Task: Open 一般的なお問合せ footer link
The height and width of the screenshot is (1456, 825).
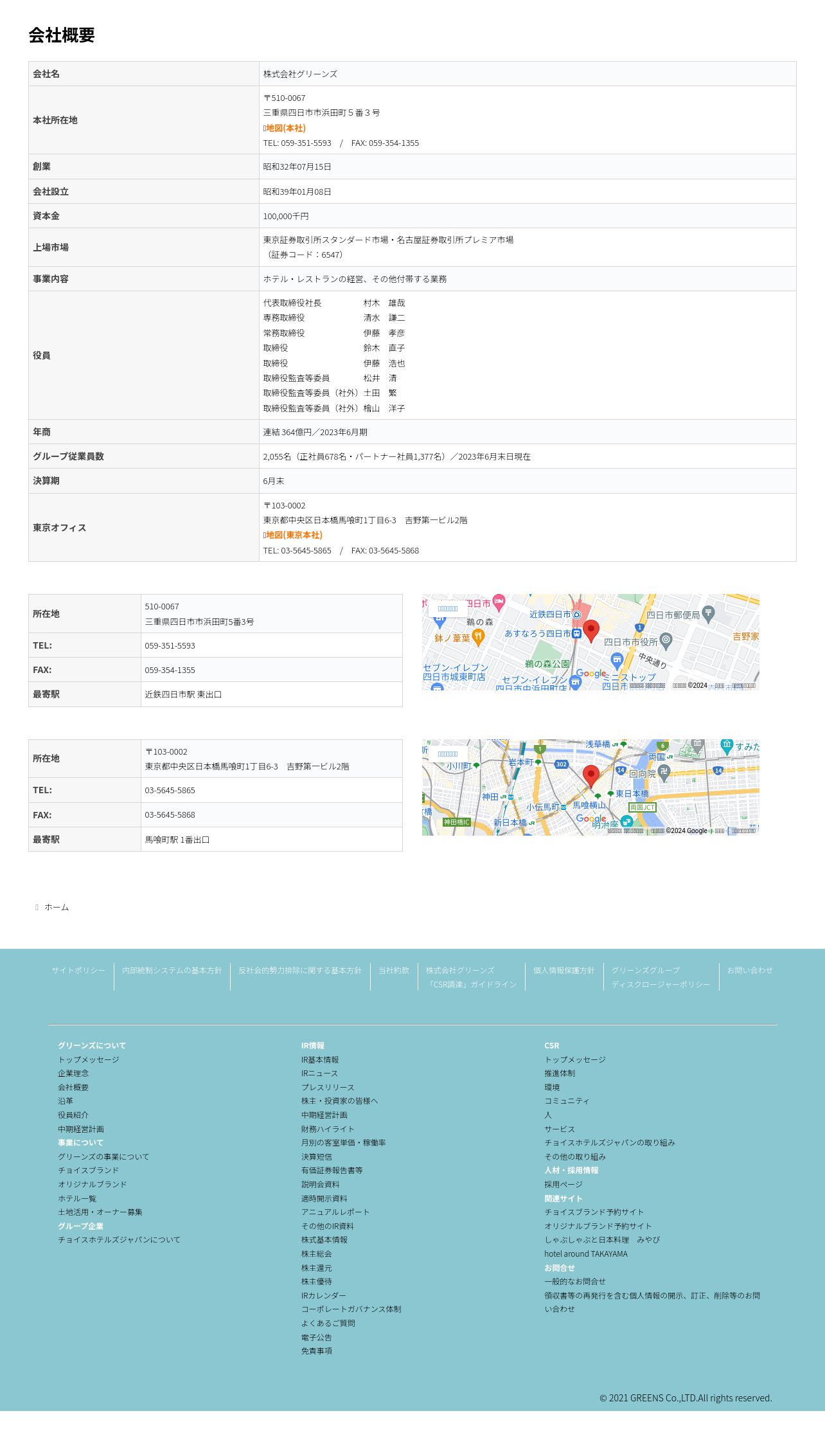Action: [575, 1281]
